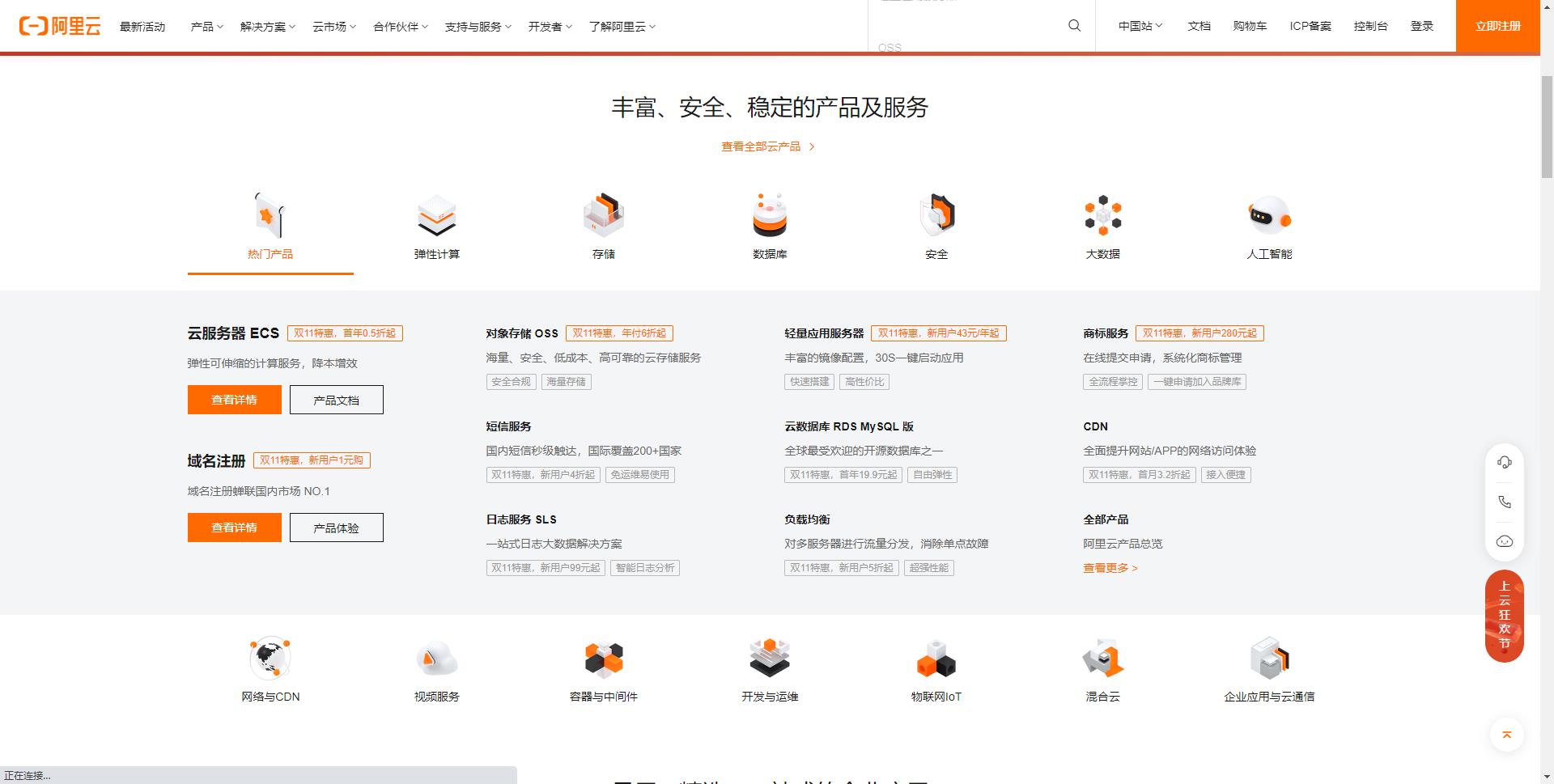Open the 查看全部云产品 link
This screenshot has width=1554, height=784.
(768, 146)
